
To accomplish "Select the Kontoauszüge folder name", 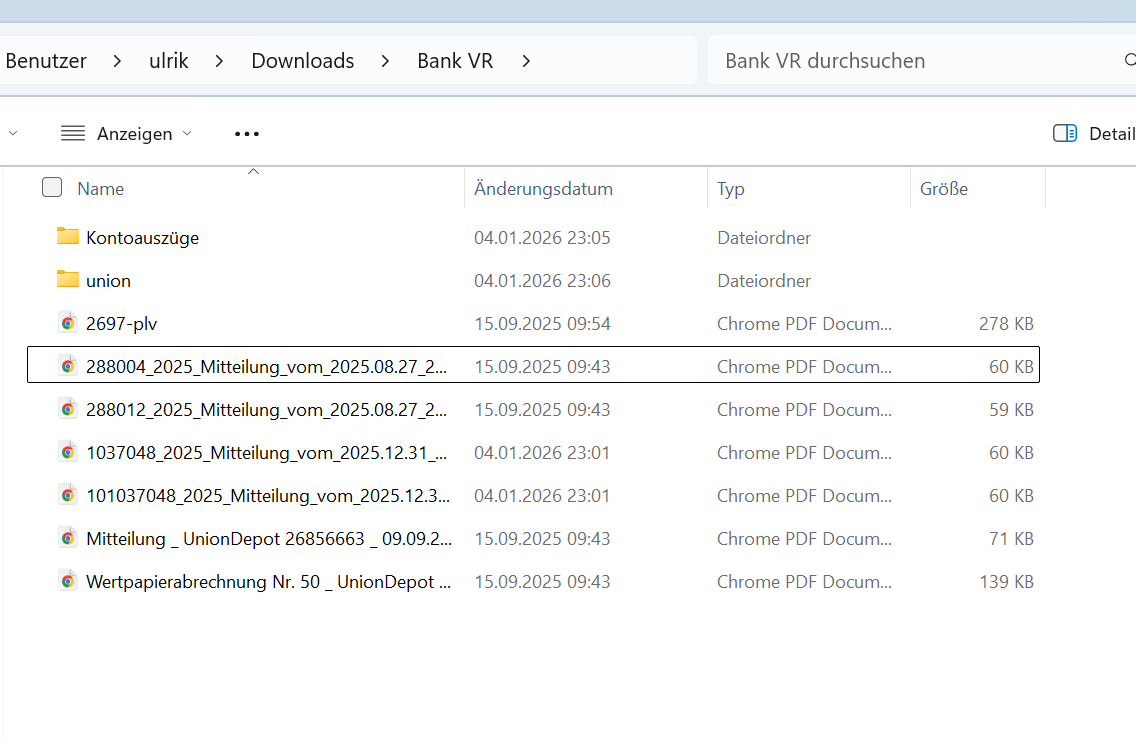I will coord(142,238).
